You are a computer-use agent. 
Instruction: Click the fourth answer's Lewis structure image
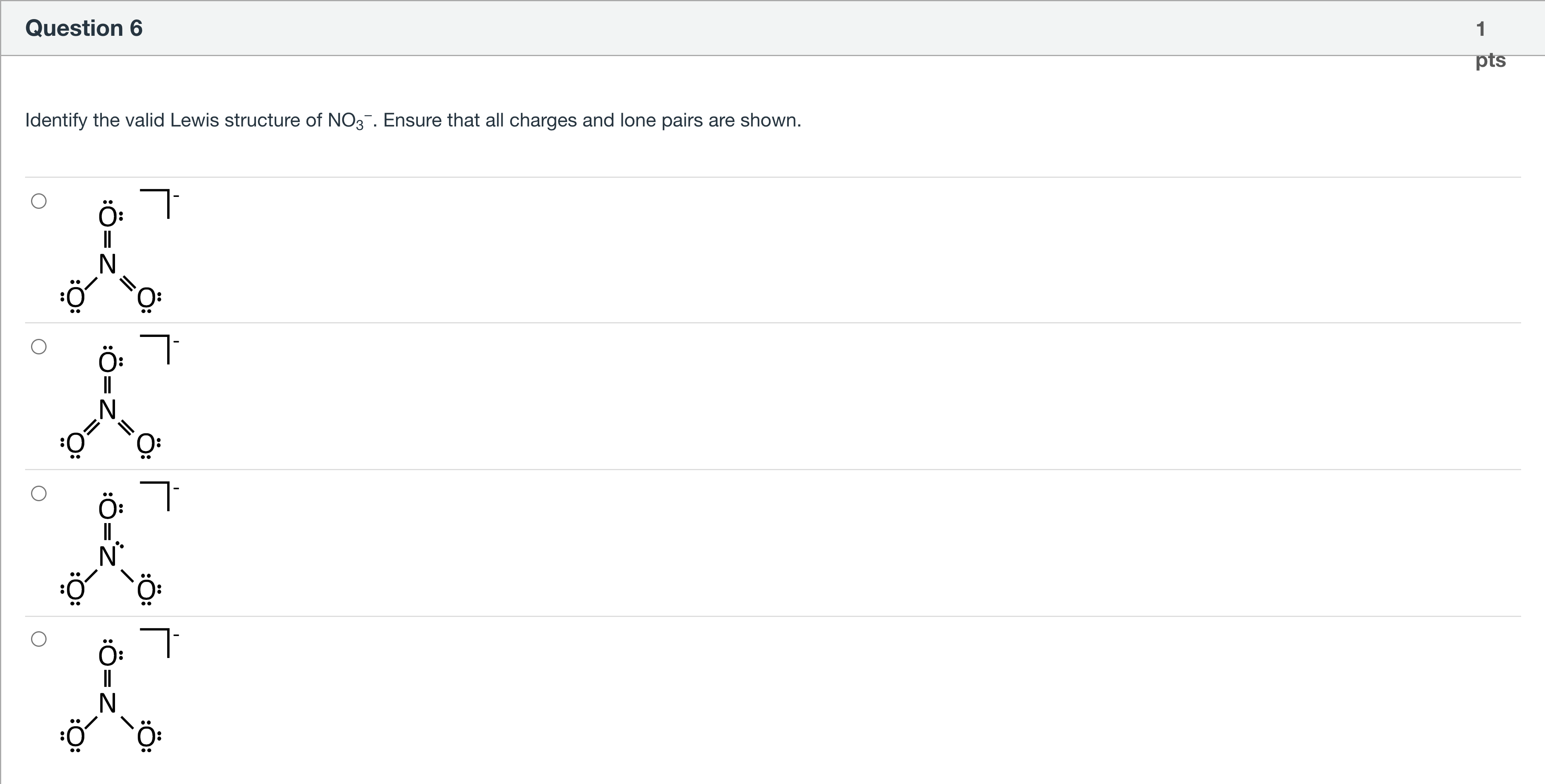(119, 690)
